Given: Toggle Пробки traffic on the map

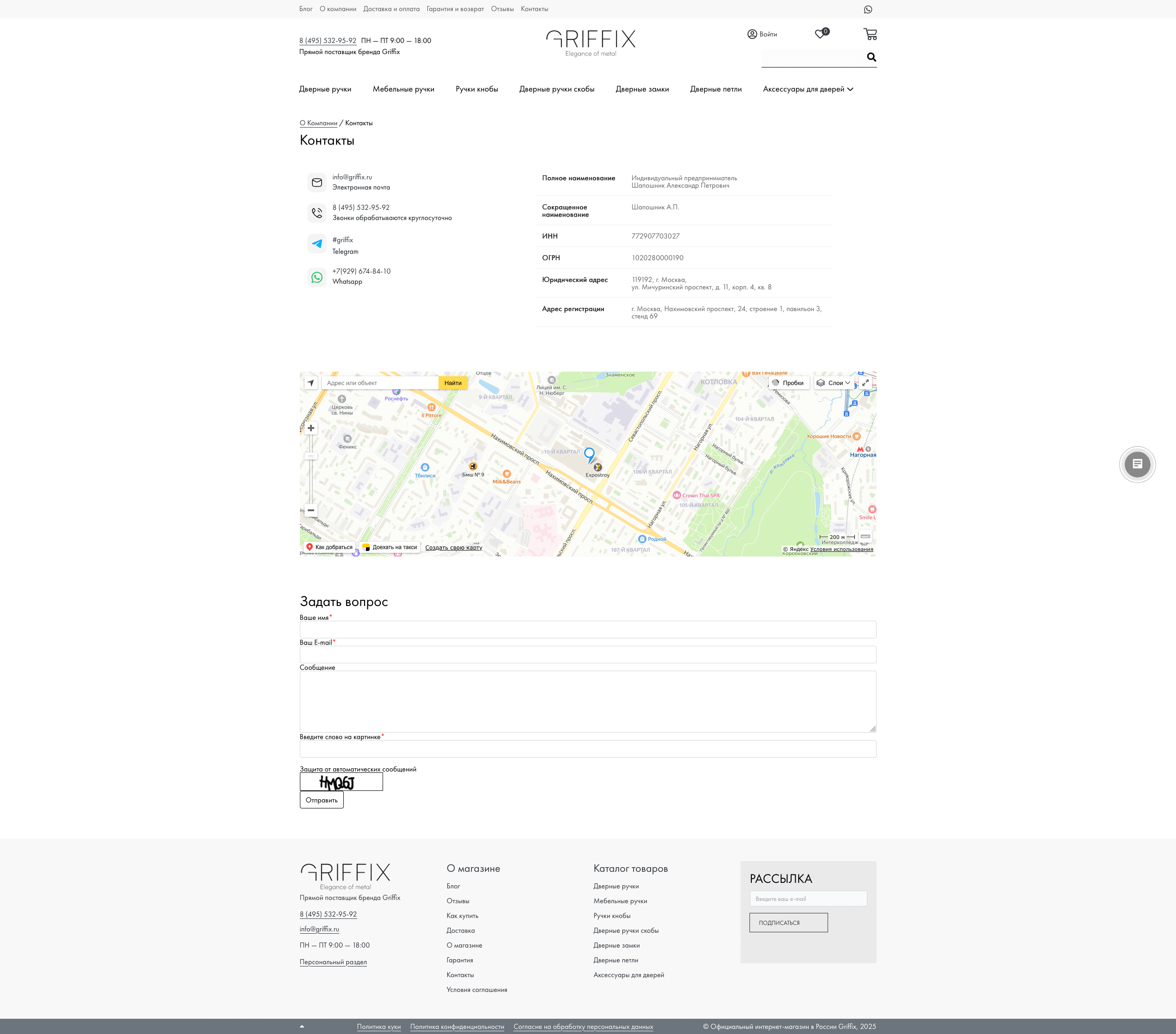Looking at the screenshot, I should (x=788, y=383).
